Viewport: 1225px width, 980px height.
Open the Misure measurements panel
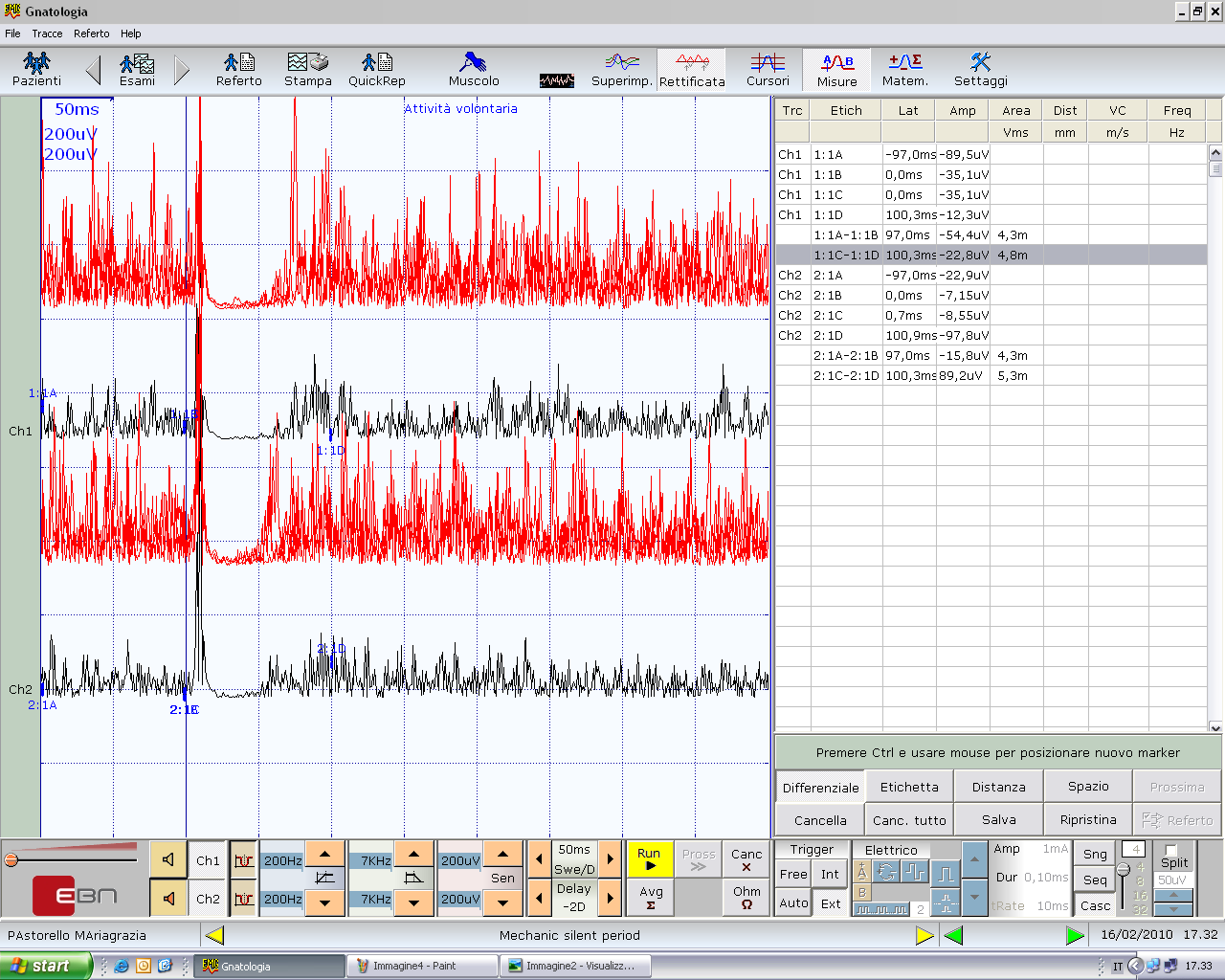point(836,70)
